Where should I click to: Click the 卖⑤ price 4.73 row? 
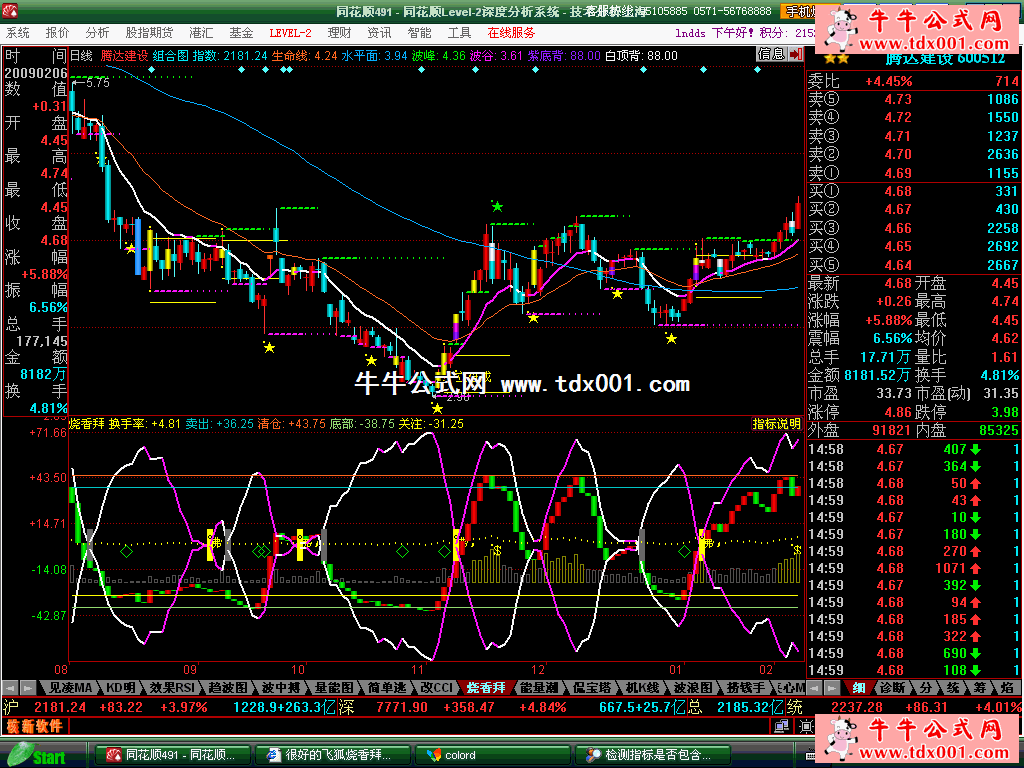click(914, 99)
